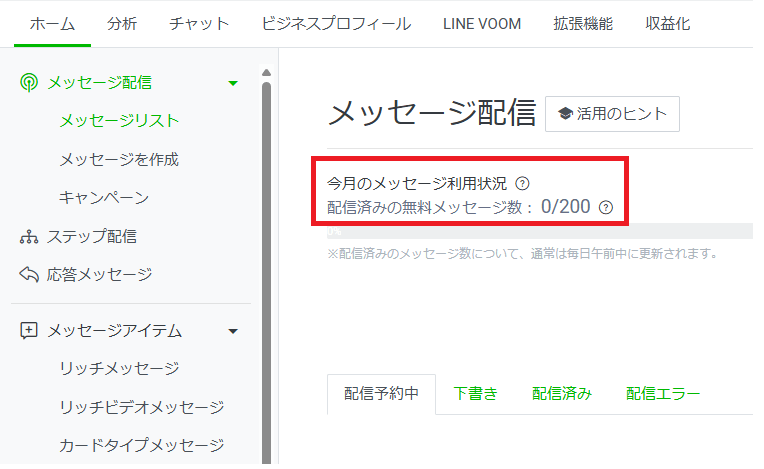Viewport: 764px width, 469px height.
Task: Open the チャット top menu
Action: click(199, 24)
